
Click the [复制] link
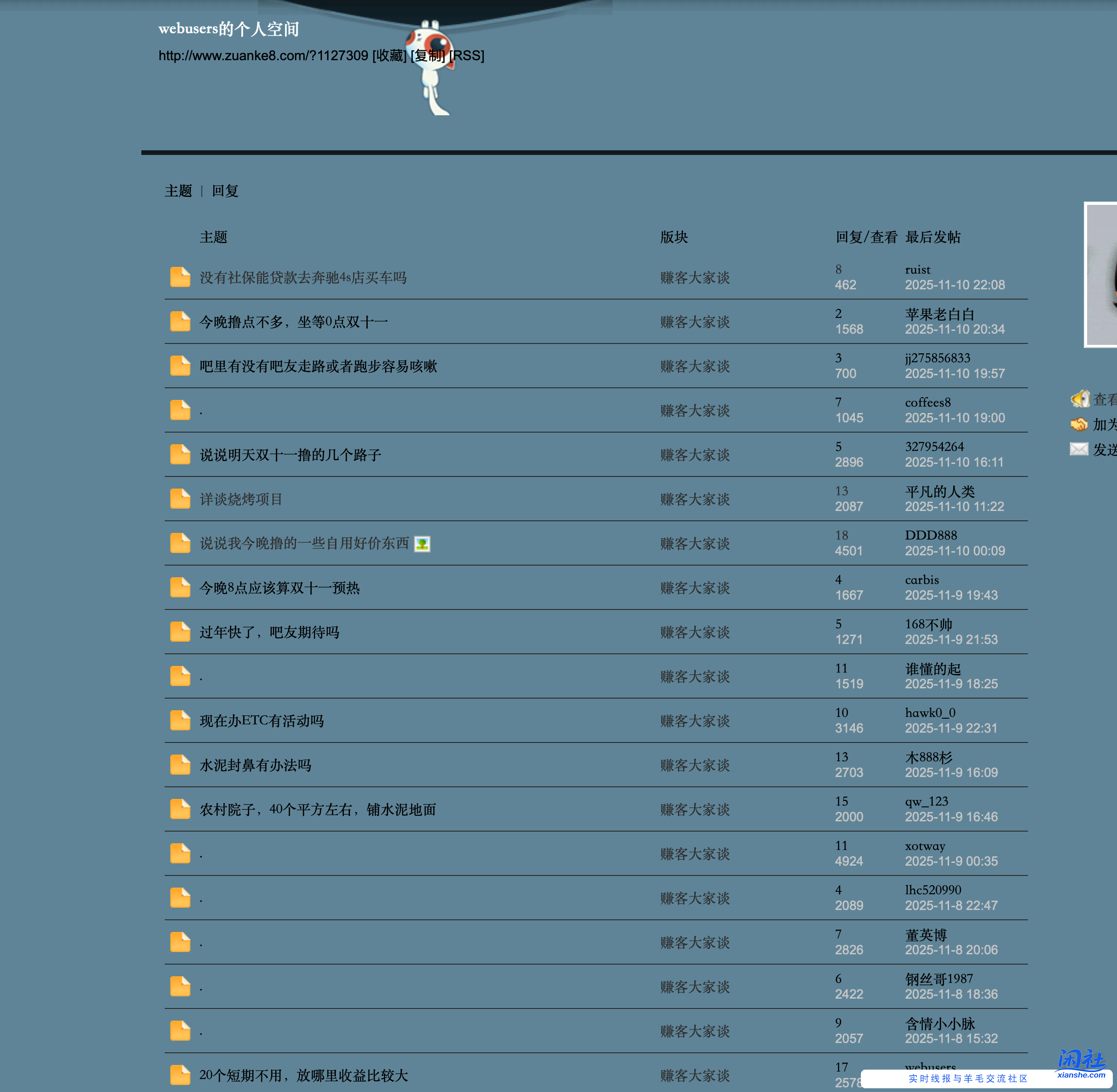[427, 56]
